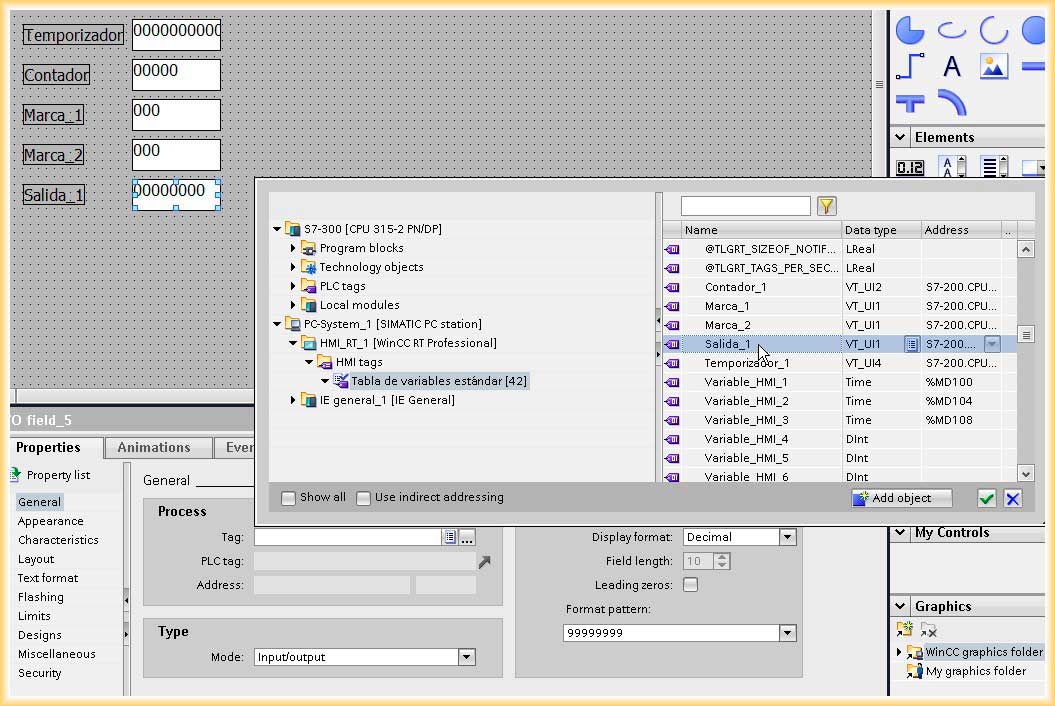Open the Display format dropdown
The image size is (1055, 706).
(x=787, y=537)
